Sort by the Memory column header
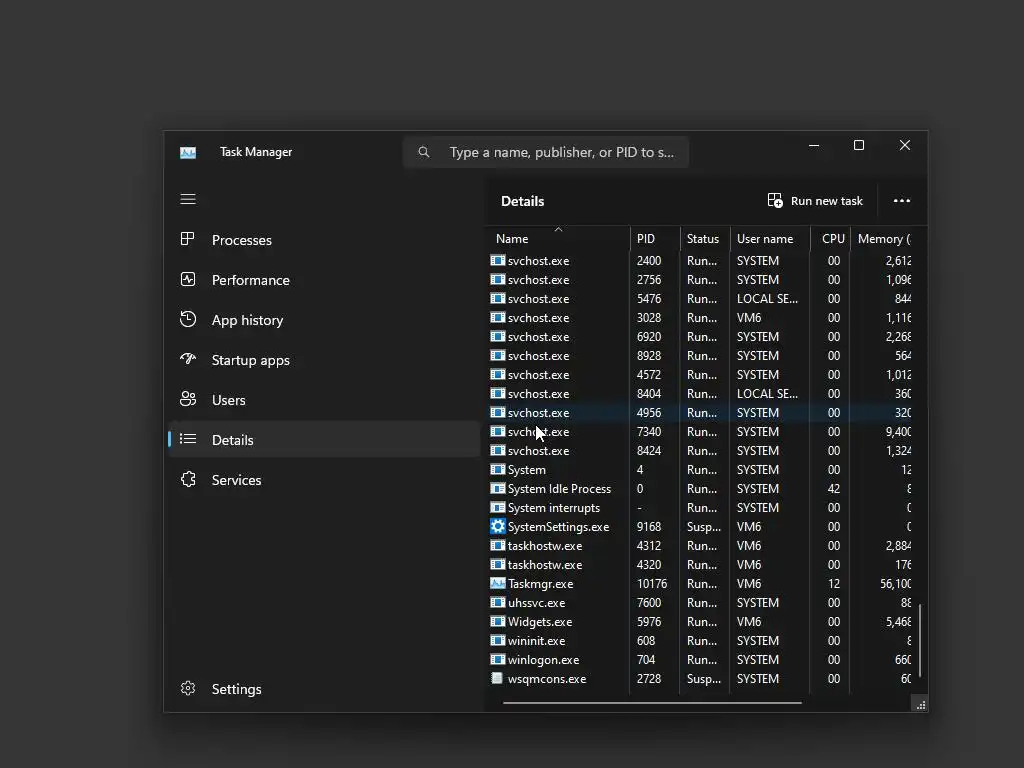Viewport: 1024px width, 768px height. pos(882,238)
